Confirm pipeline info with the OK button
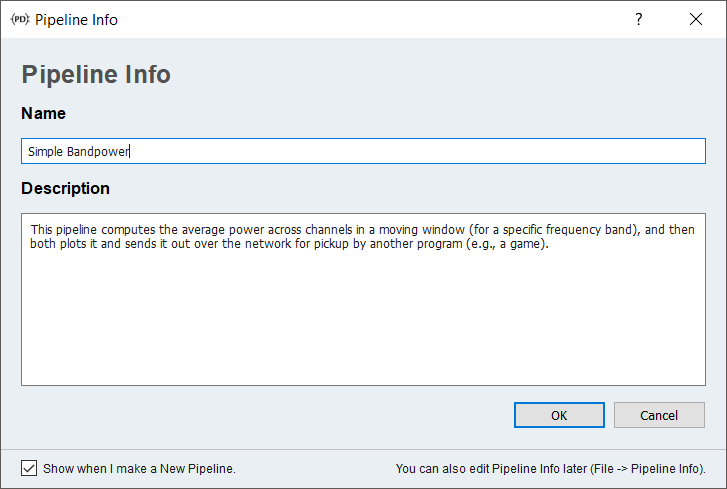The height and width of the screenshot is (489, 727). 559,415
